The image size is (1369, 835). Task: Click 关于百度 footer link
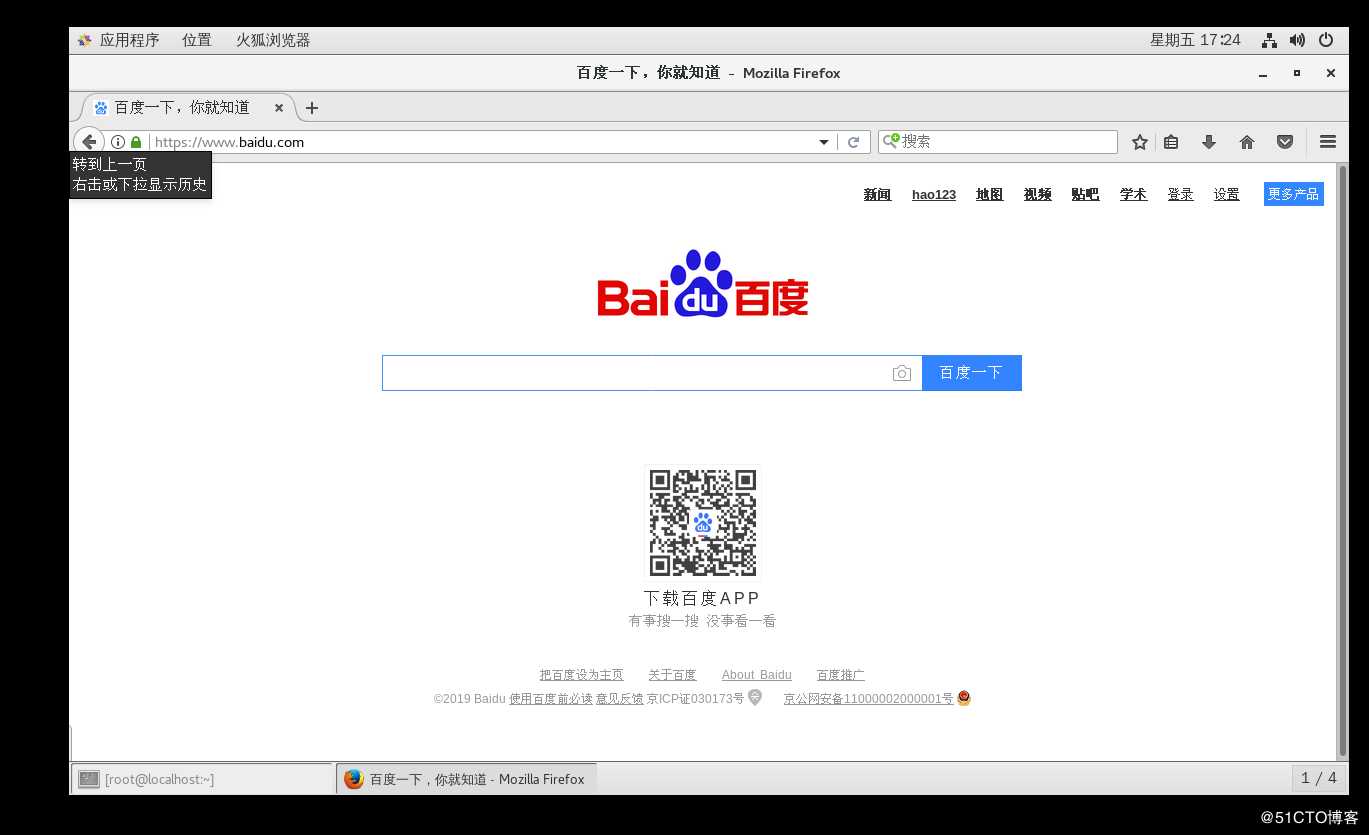(x=672, y=675)
